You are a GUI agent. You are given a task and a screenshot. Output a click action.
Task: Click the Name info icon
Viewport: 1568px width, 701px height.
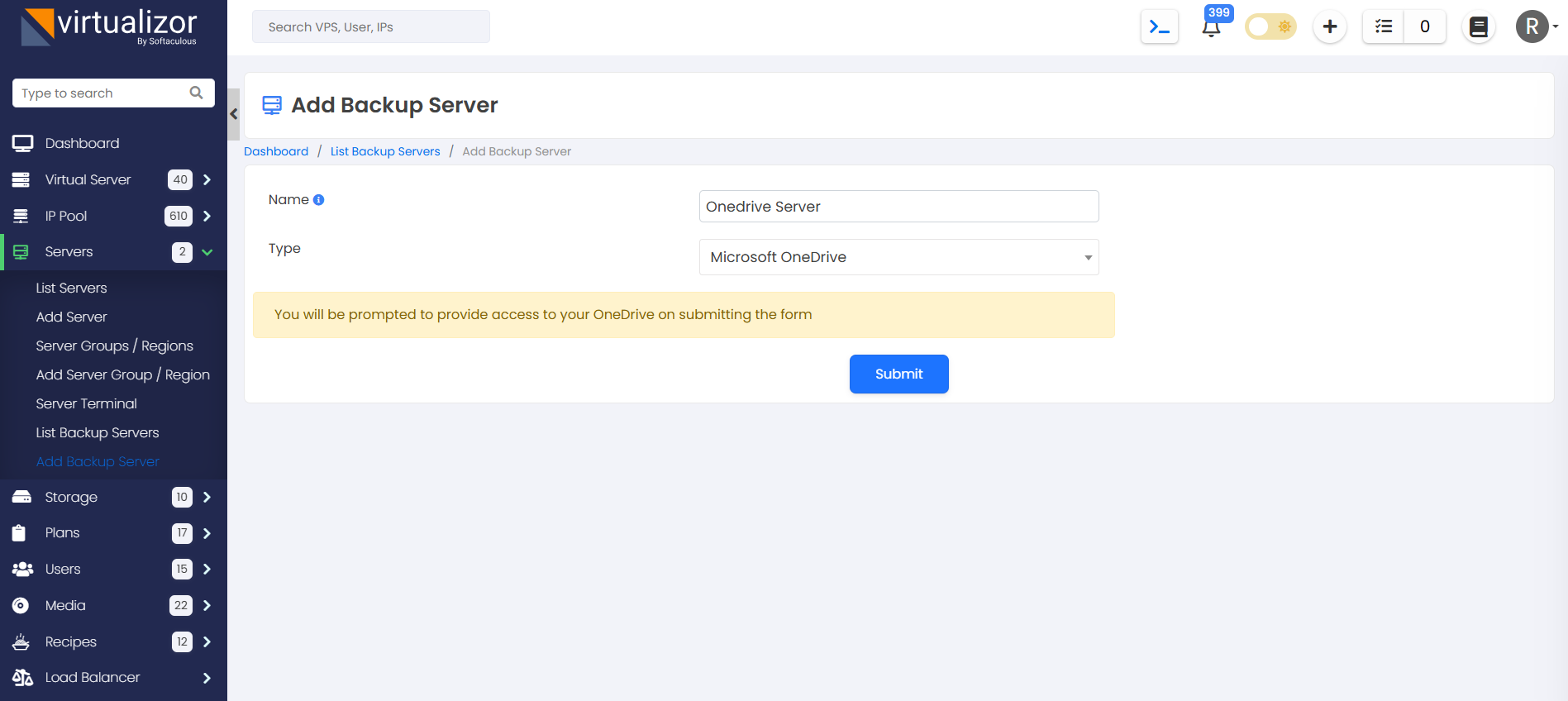tap(318, 200)
